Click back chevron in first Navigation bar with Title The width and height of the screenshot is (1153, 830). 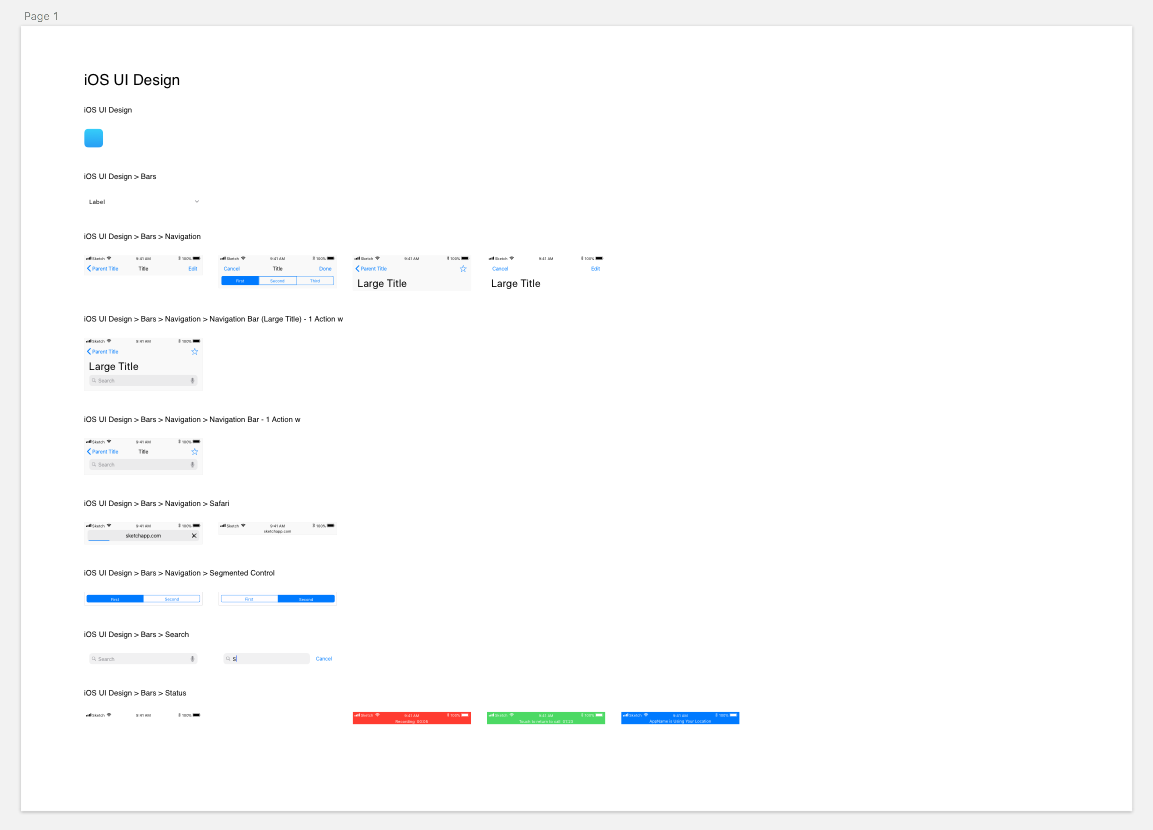point(89,268)
